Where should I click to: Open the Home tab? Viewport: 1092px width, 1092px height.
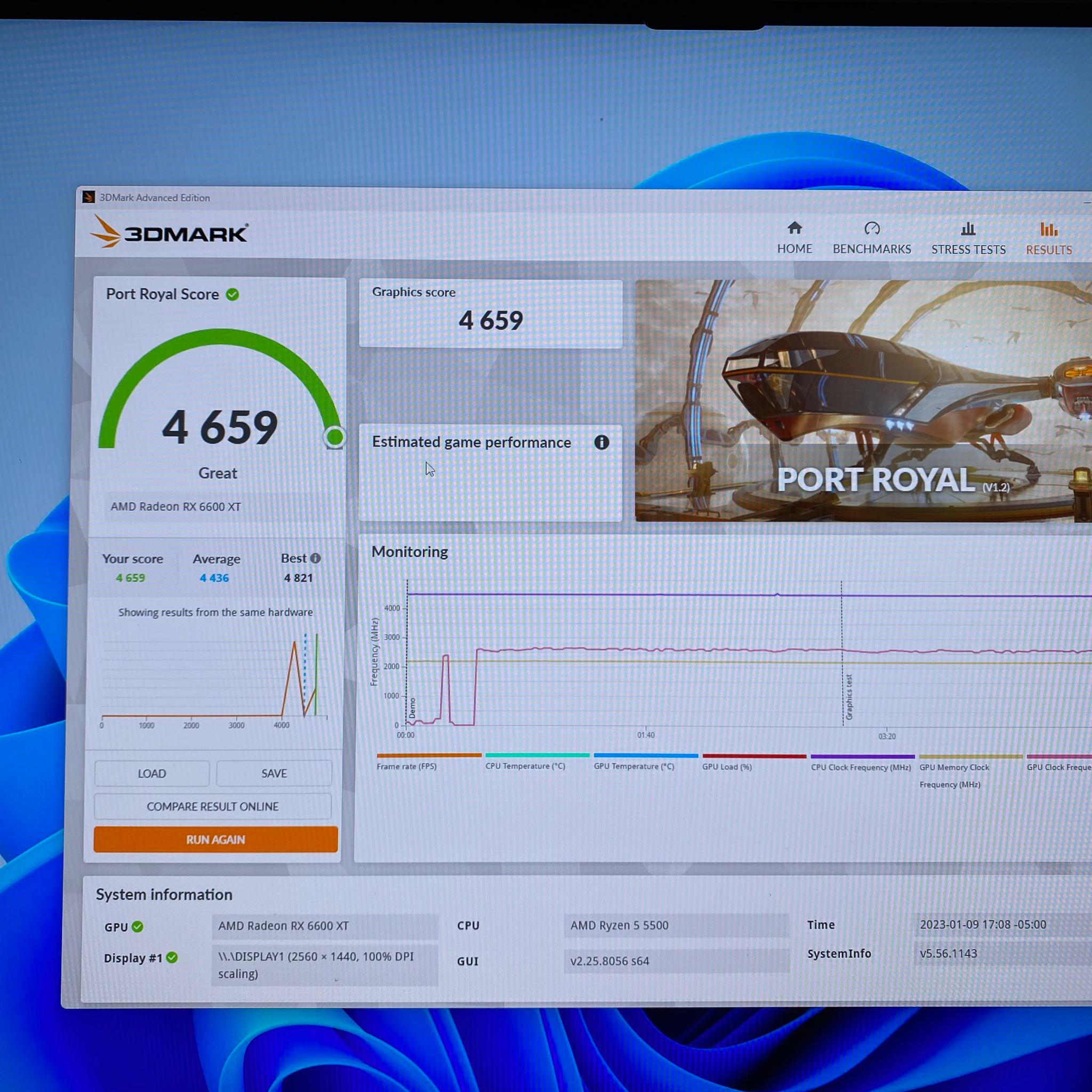794,238
